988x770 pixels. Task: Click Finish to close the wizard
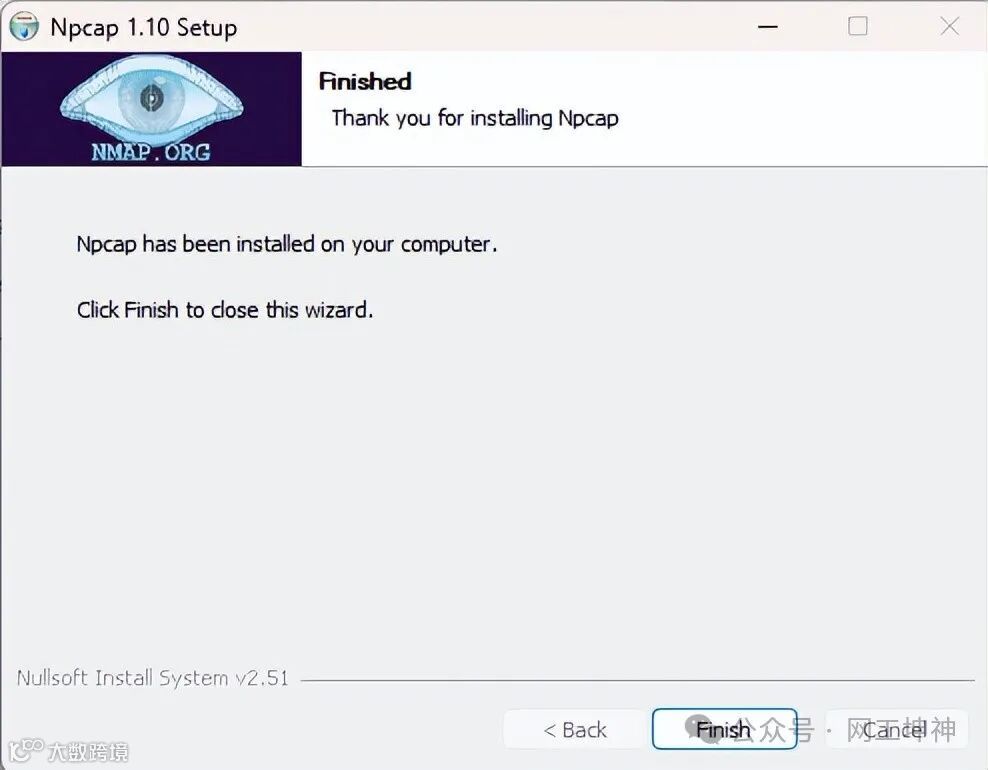(x=725, y=729)
